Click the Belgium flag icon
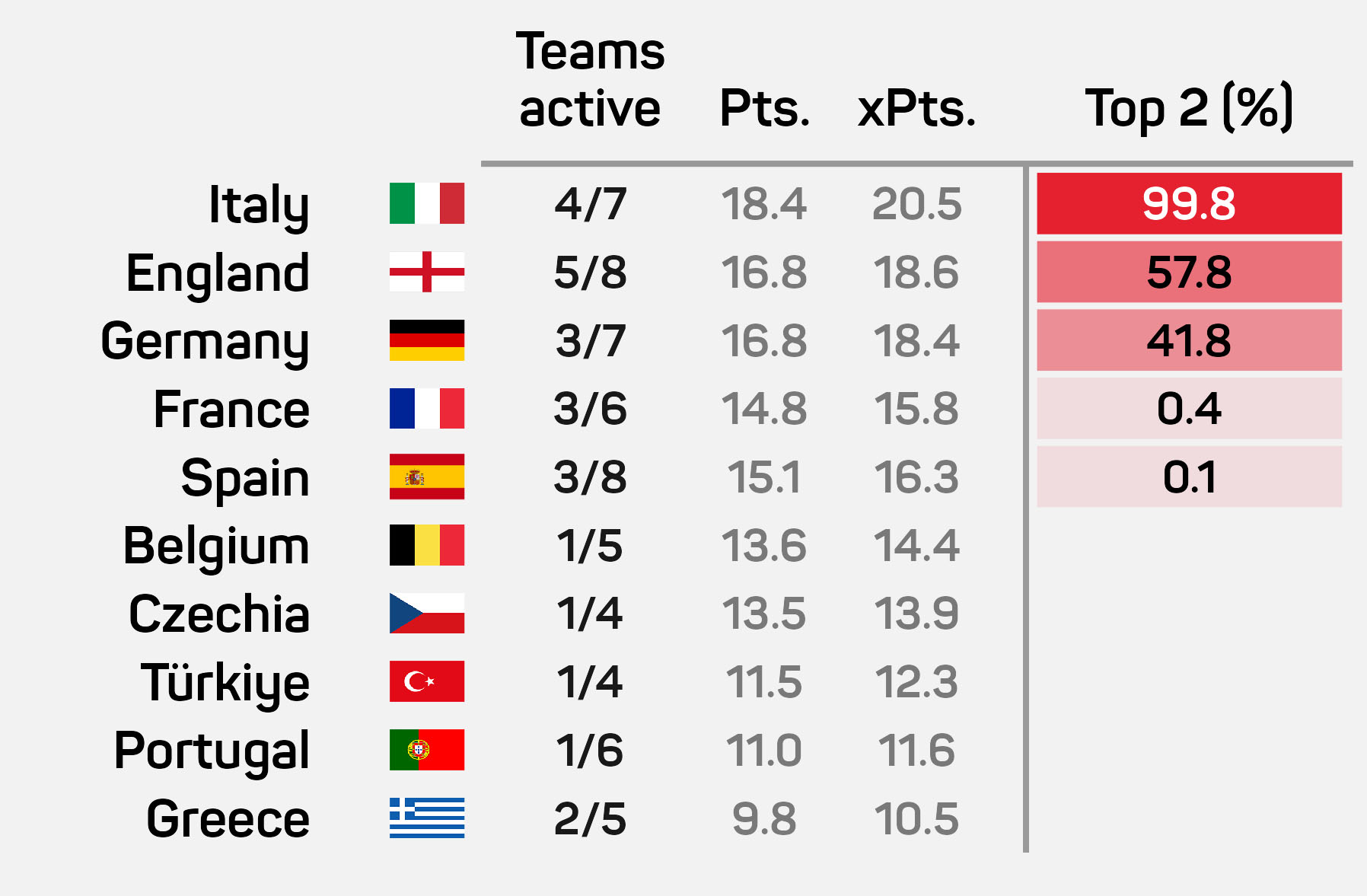 coord(427,545)
